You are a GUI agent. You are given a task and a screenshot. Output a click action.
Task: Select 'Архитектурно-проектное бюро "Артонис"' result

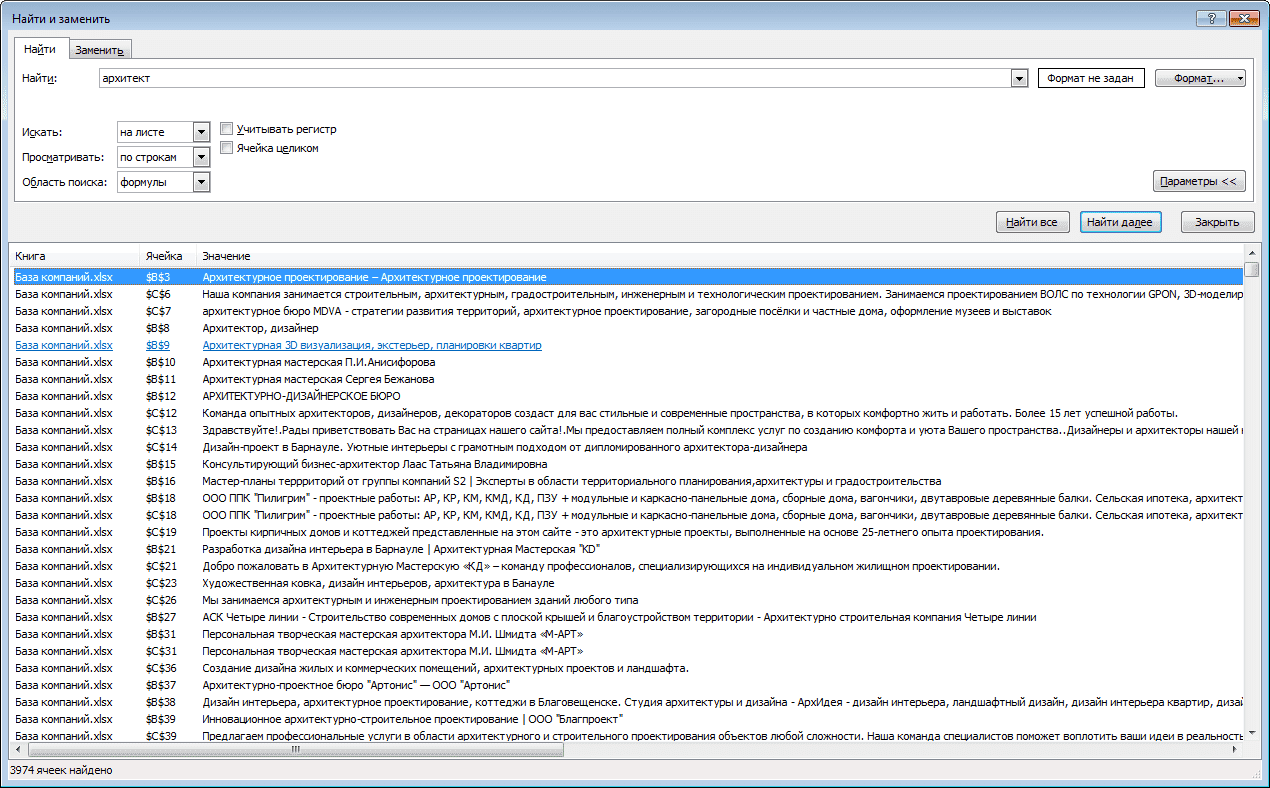click(627, 685)
